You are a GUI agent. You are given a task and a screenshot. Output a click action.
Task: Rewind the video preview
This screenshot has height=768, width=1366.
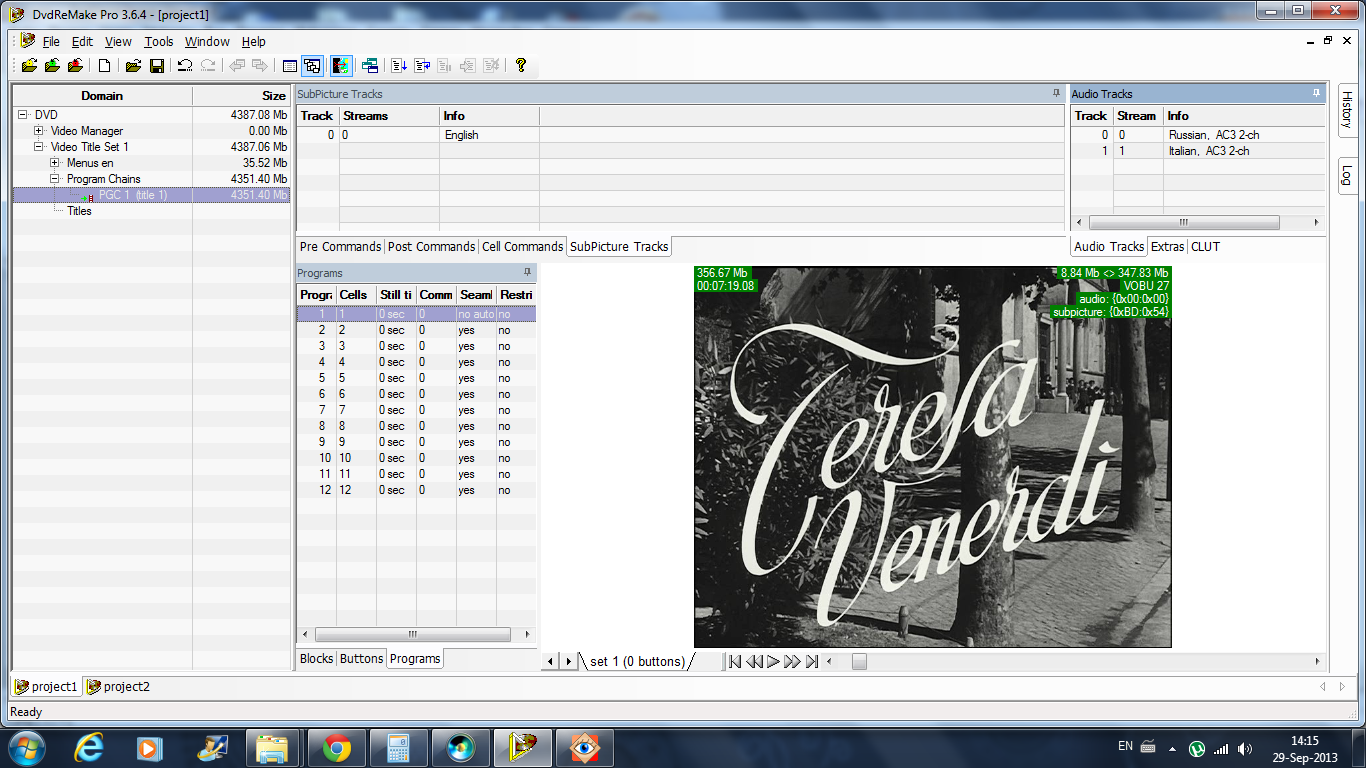pyautogui.click(x=754, y=661)
